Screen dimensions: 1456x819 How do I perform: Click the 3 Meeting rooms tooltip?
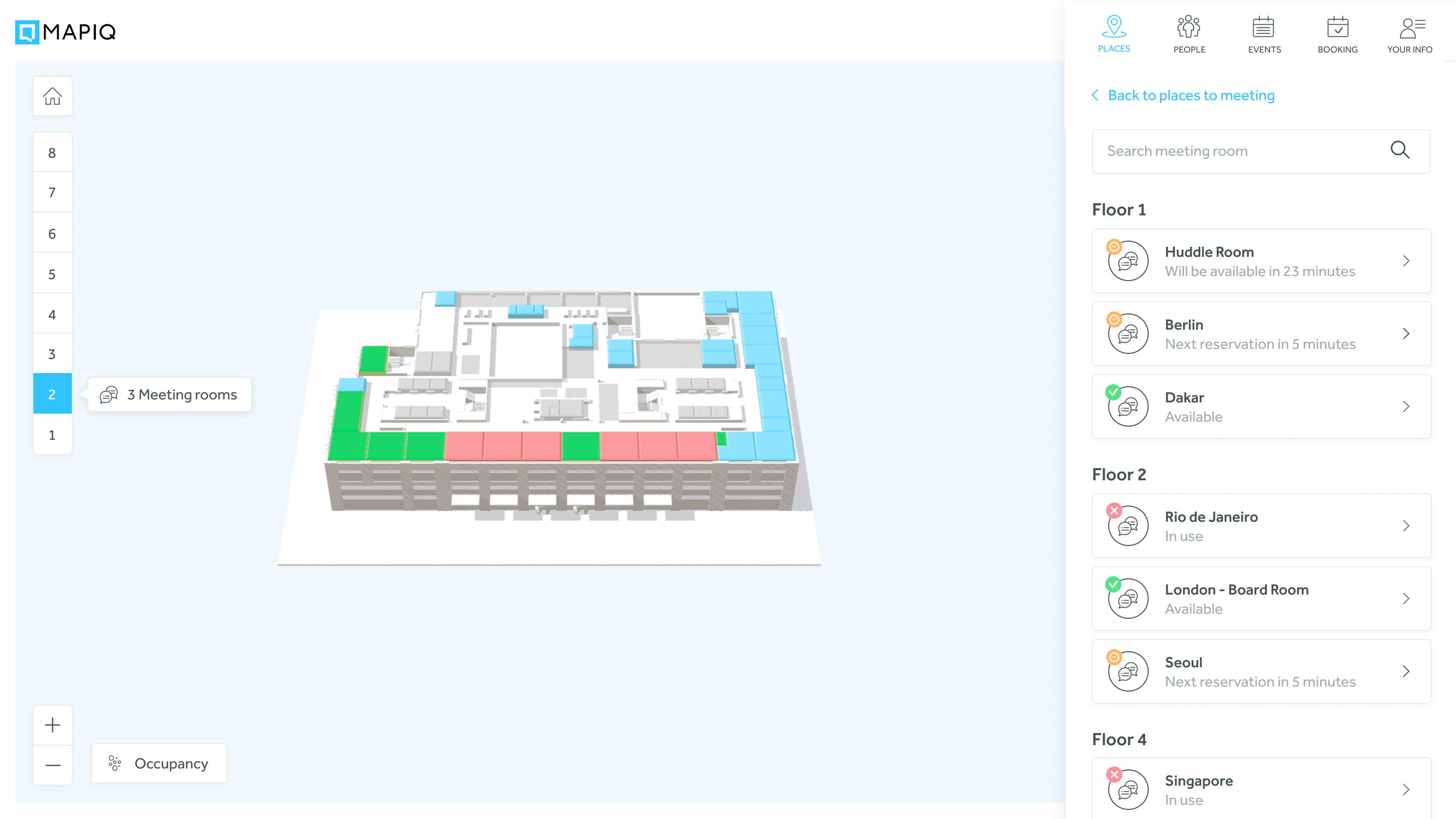[169, 394]
